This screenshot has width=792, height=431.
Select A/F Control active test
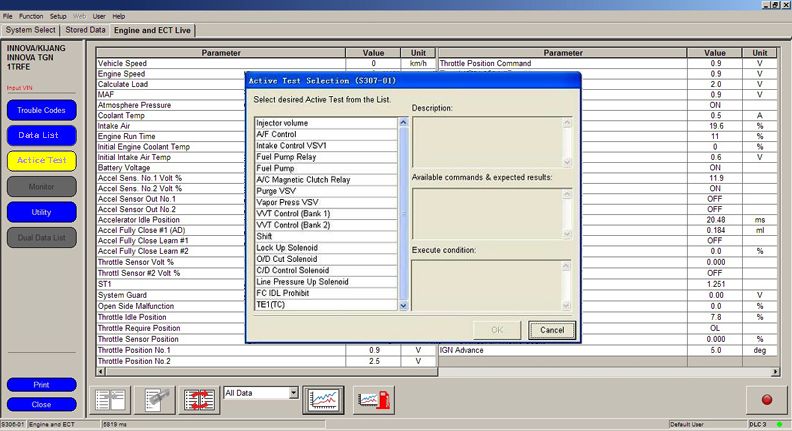pyautogui.click(x=326, y=134)
